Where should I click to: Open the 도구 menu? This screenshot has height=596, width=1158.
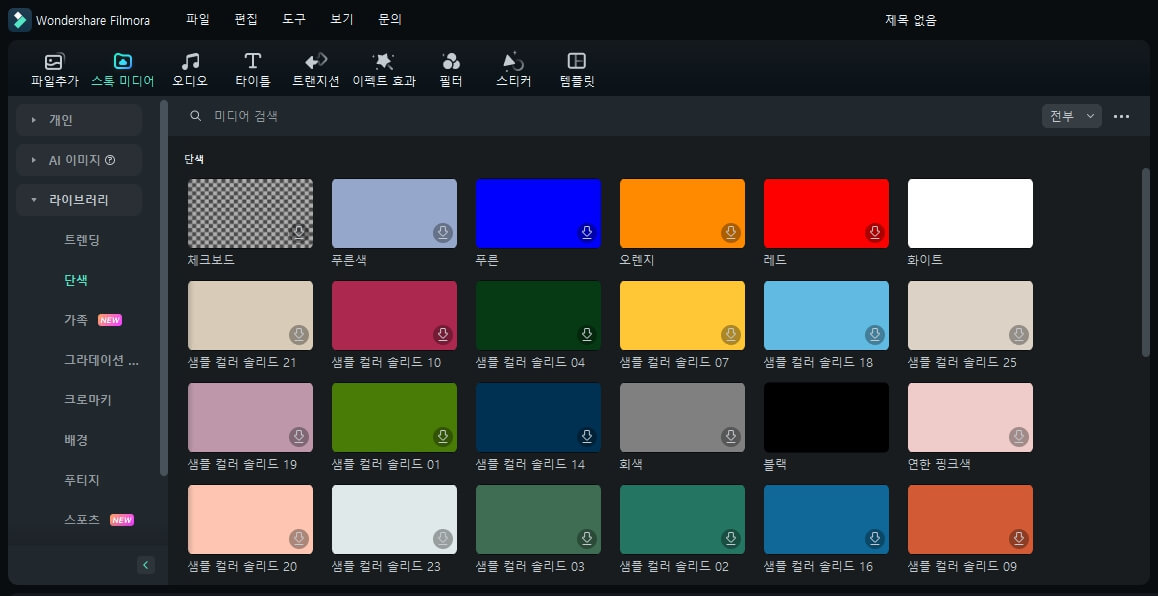coord(294,20)
